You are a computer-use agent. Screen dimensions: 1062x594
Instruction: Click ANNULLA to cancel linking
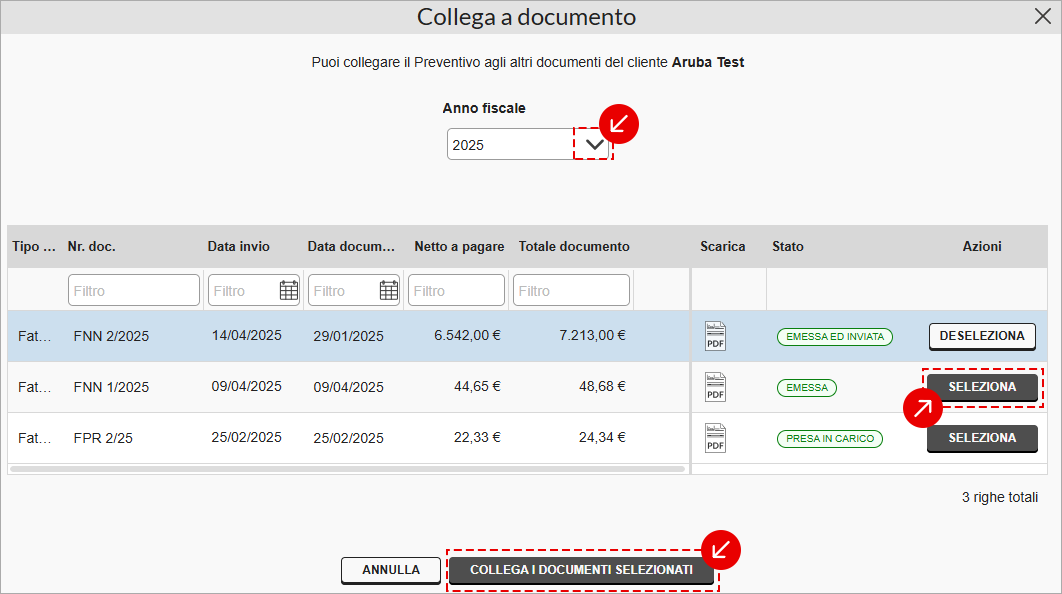pos(391,570)
